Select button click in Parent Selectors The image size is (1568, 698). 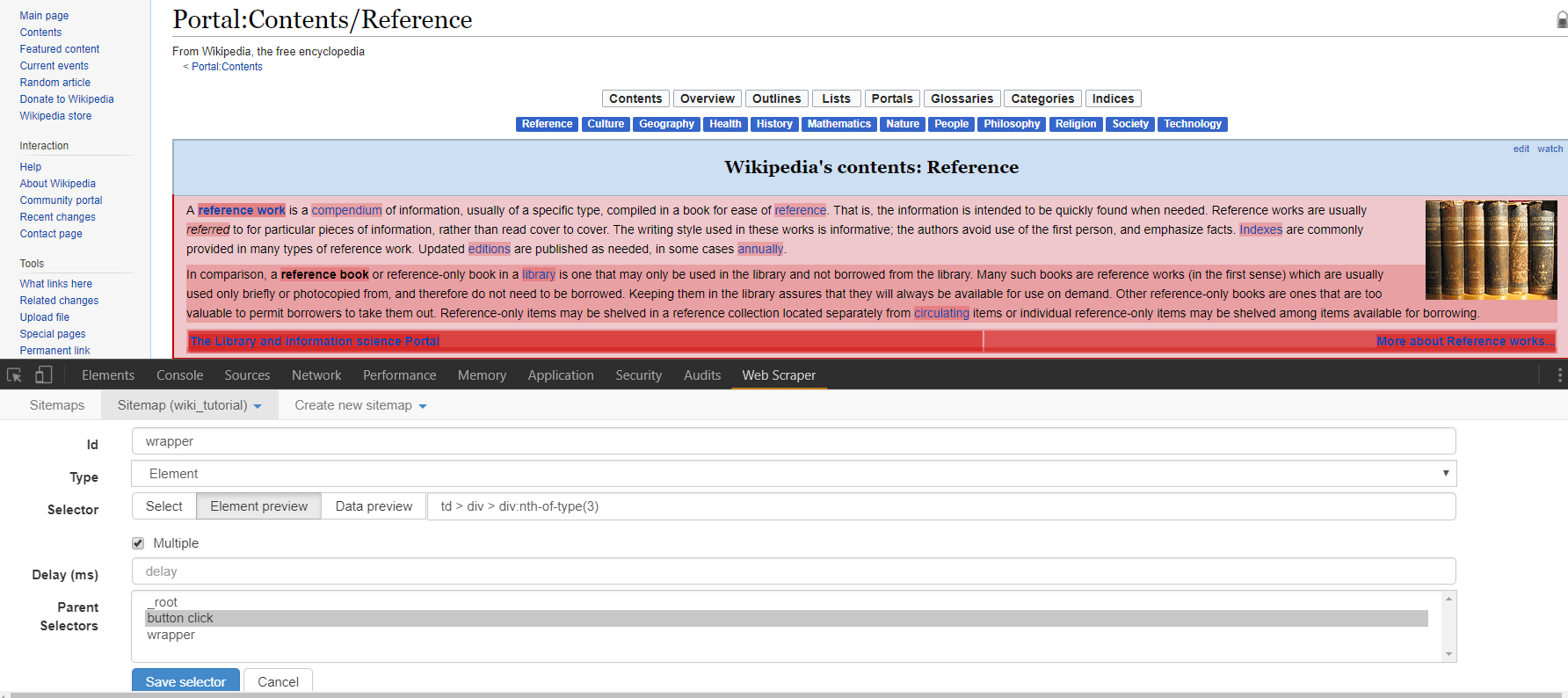[787, 618]
